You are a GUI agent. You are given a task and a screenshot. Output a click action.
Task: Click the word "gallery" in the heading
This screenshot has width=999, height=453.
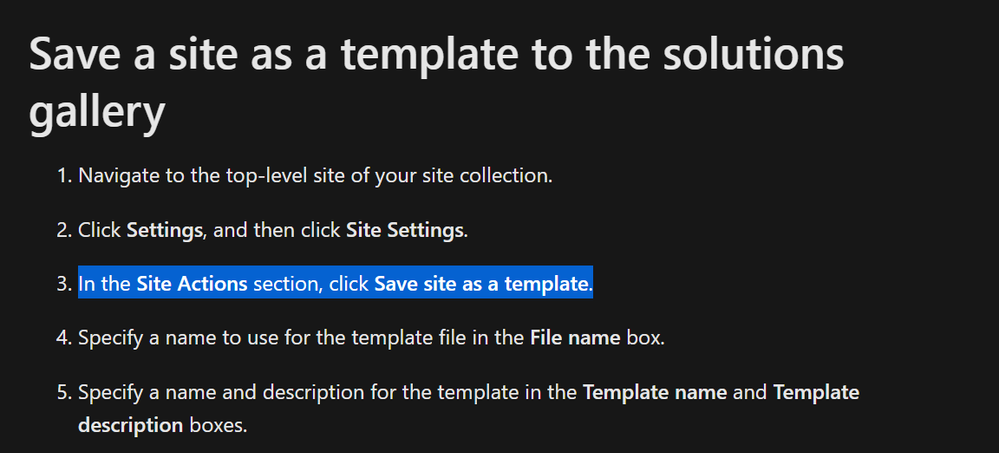96,113
